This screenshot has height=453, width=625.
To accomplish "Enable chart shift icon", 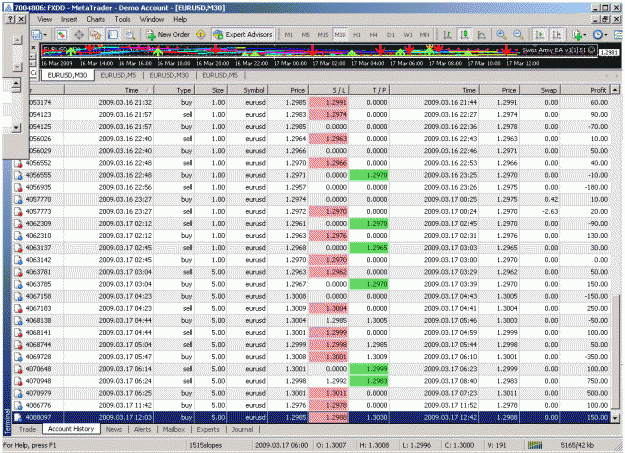I will pyautogui.click(x=557, y=35).
